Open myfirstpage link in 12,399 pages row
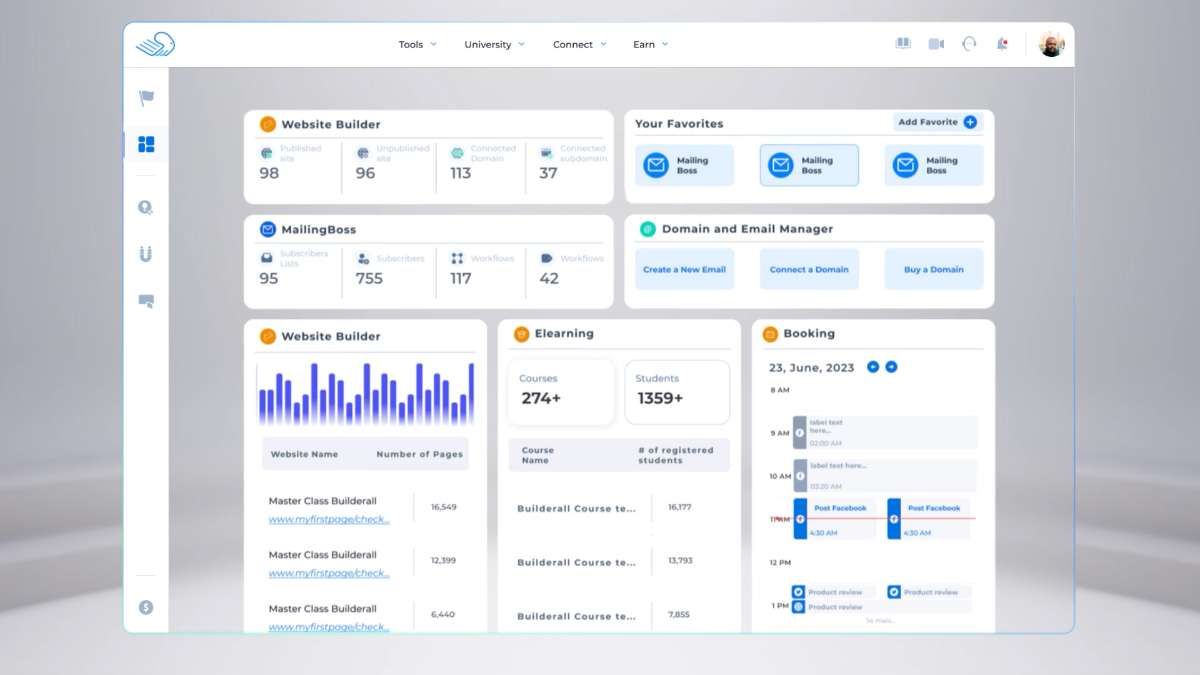The width and height of the screenshot is (1200, 675). [329, 573]
